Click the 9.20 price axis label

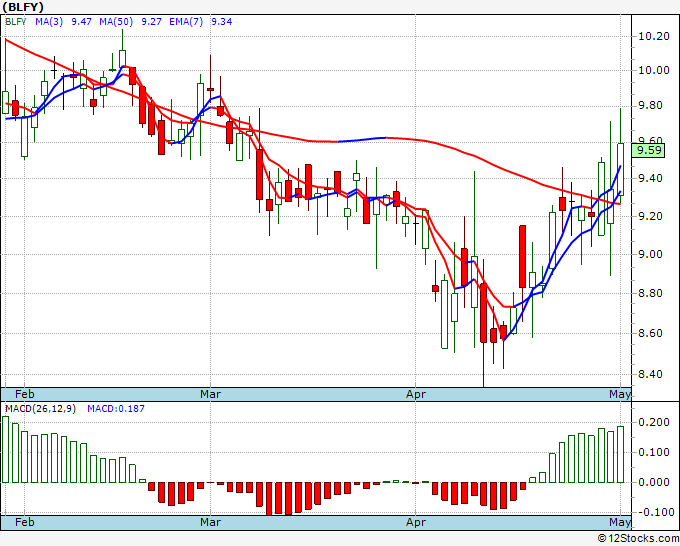click(x=650, y=216)
